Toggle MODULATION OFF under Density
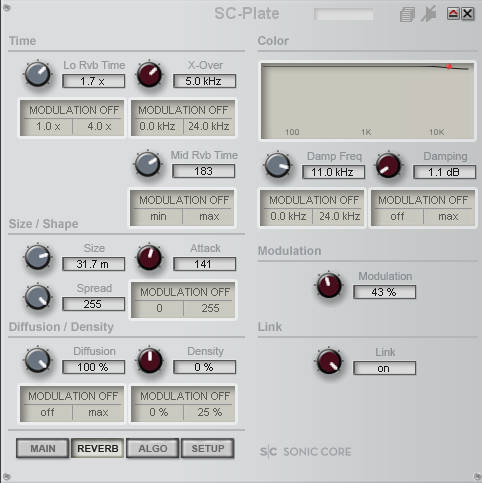The width and height of the screenshot is (482, 483). (x=185, y=396)
